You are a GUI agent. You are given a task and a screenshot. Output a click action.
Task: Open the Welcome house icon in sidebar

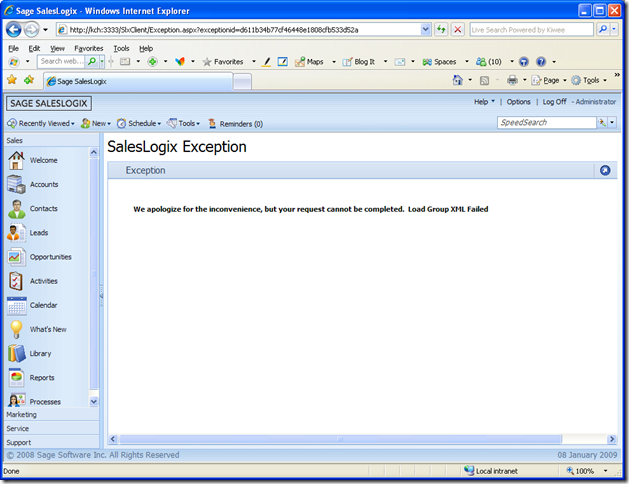[x=16, y=160]
